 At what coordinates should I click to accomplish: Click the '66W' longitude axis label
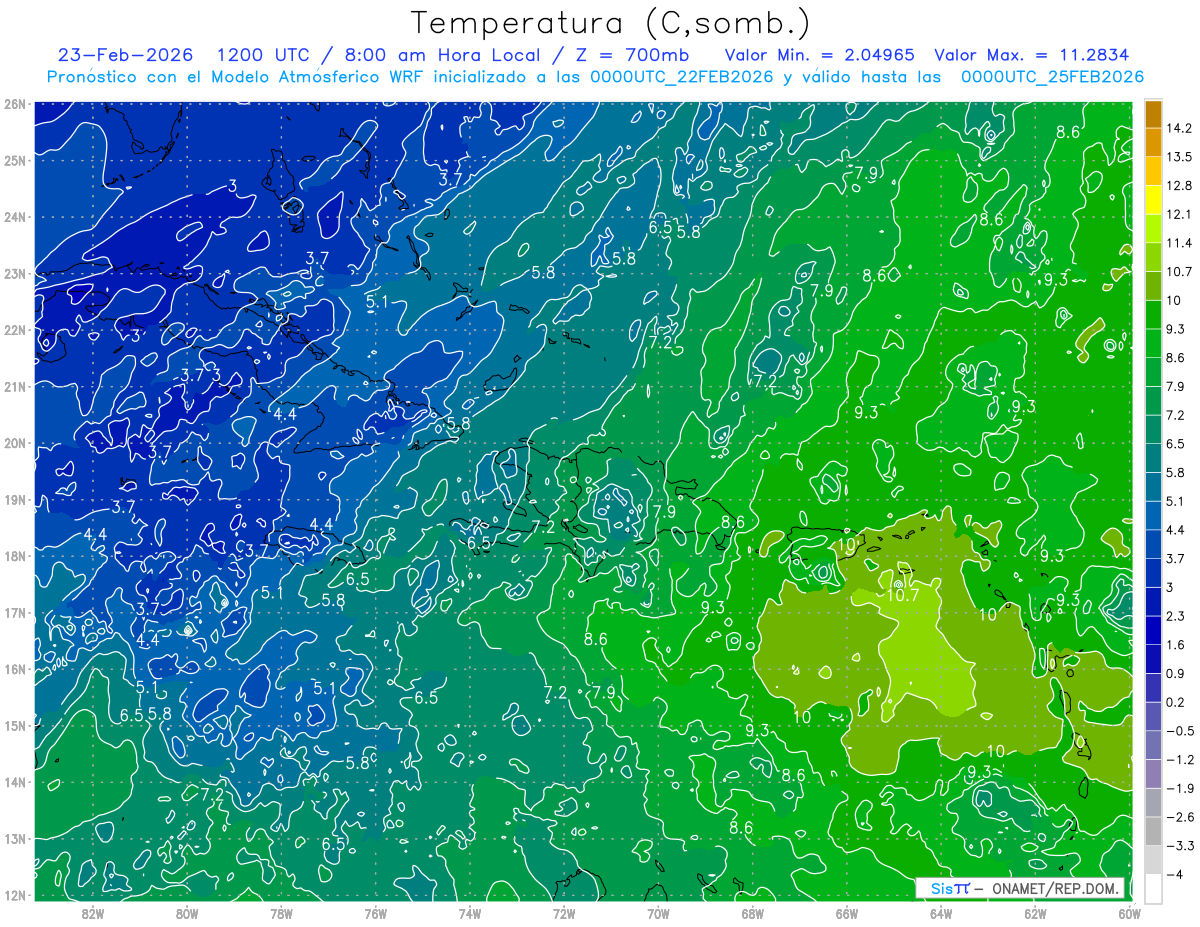pos(846,912)
